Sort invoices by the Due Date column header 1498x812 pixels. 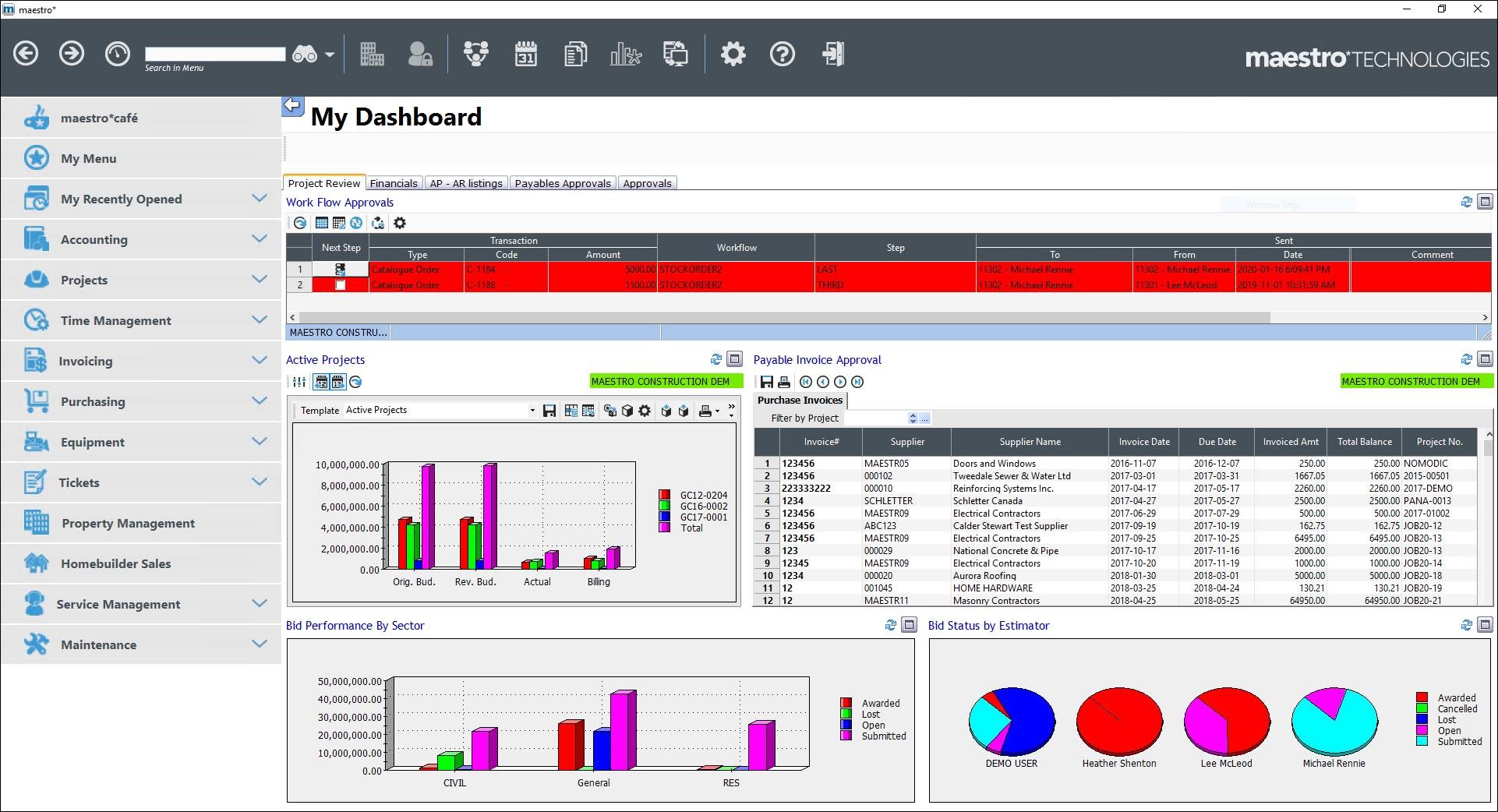pos(1217,442)
